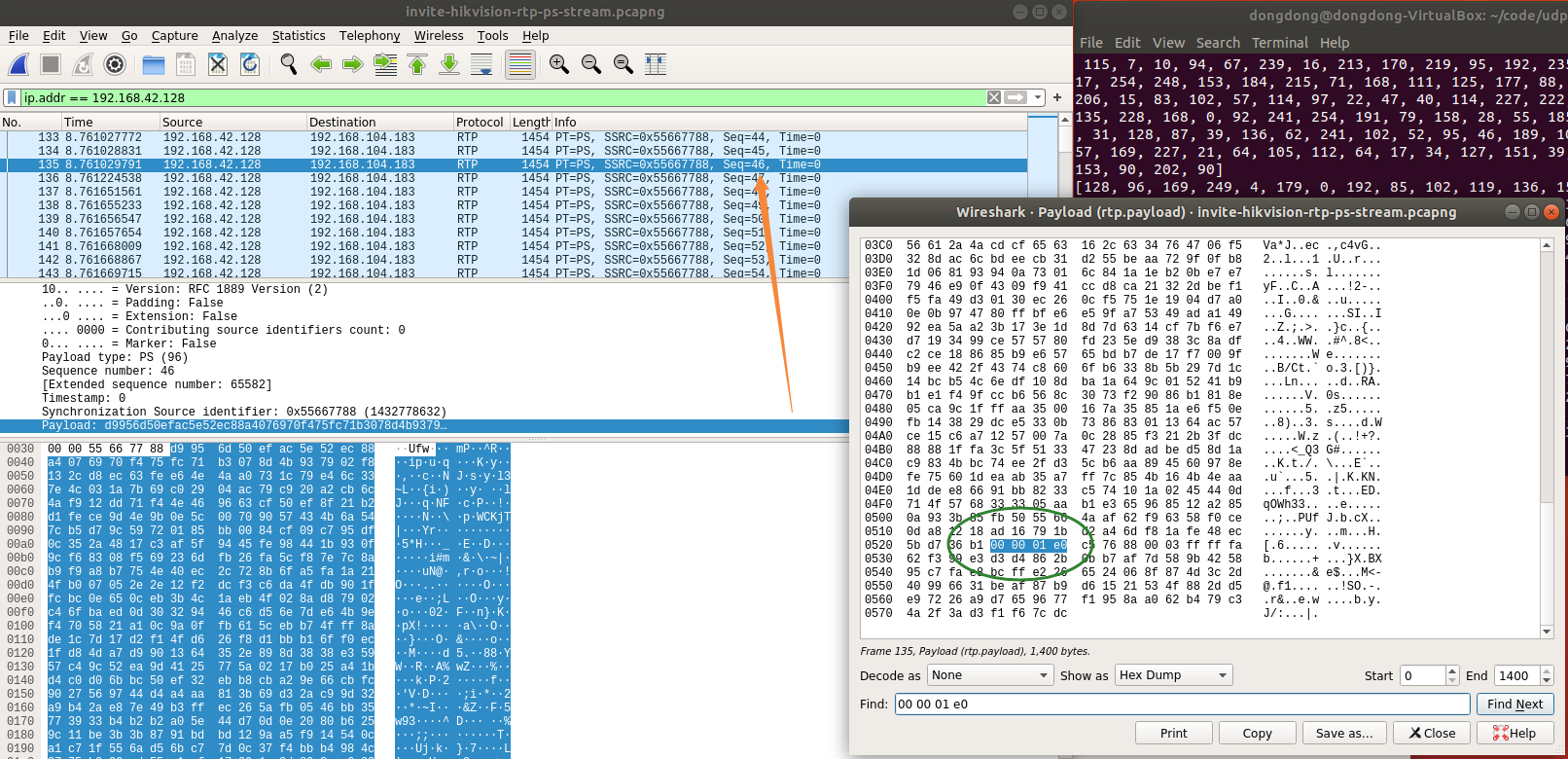This screenshot has width=1568, height=759.
Task: Open the File menu in Wireshark
Action: pos(18,36)
